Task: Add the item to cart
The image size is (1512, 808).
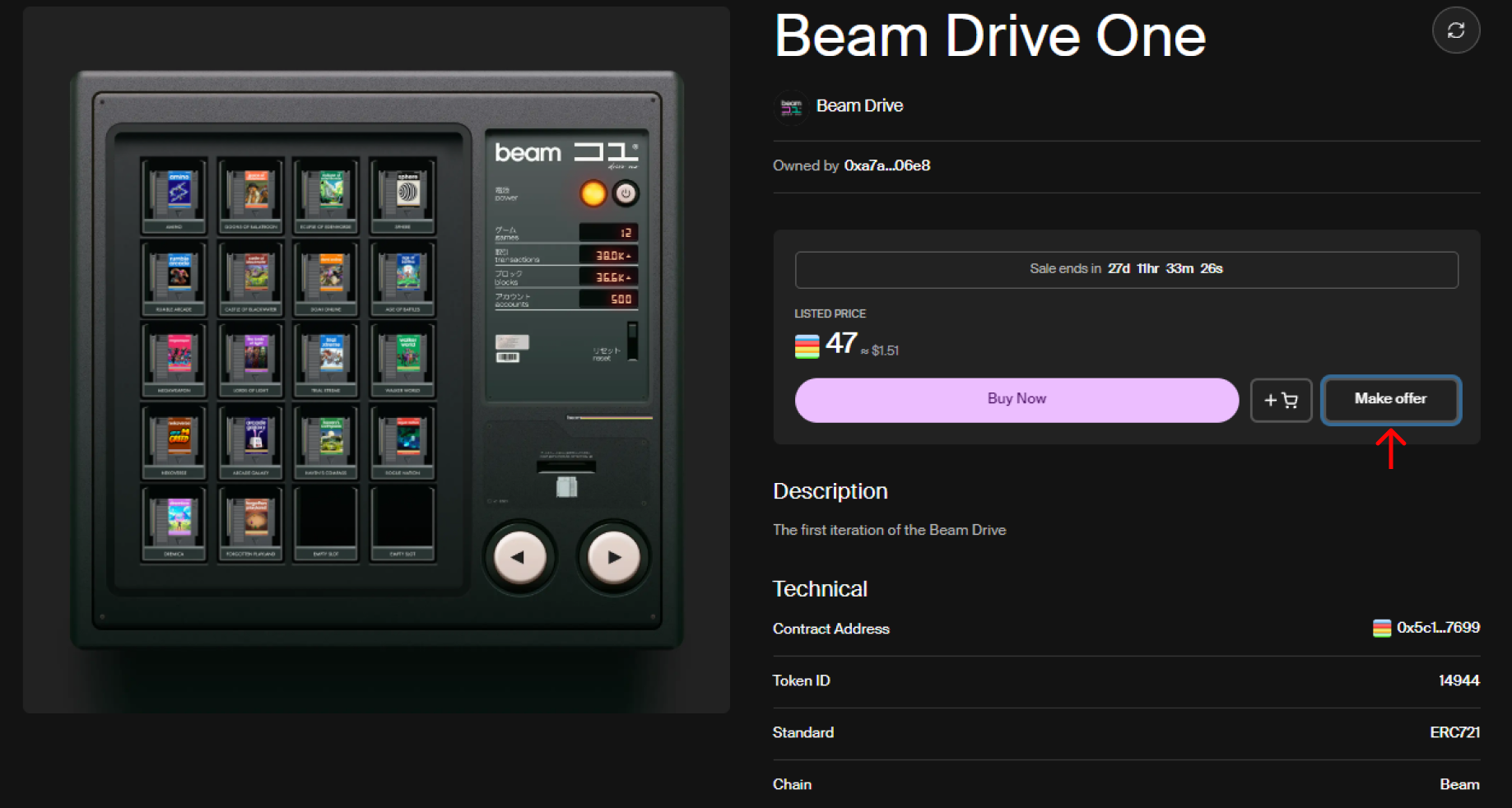Action: (1281, 400)
